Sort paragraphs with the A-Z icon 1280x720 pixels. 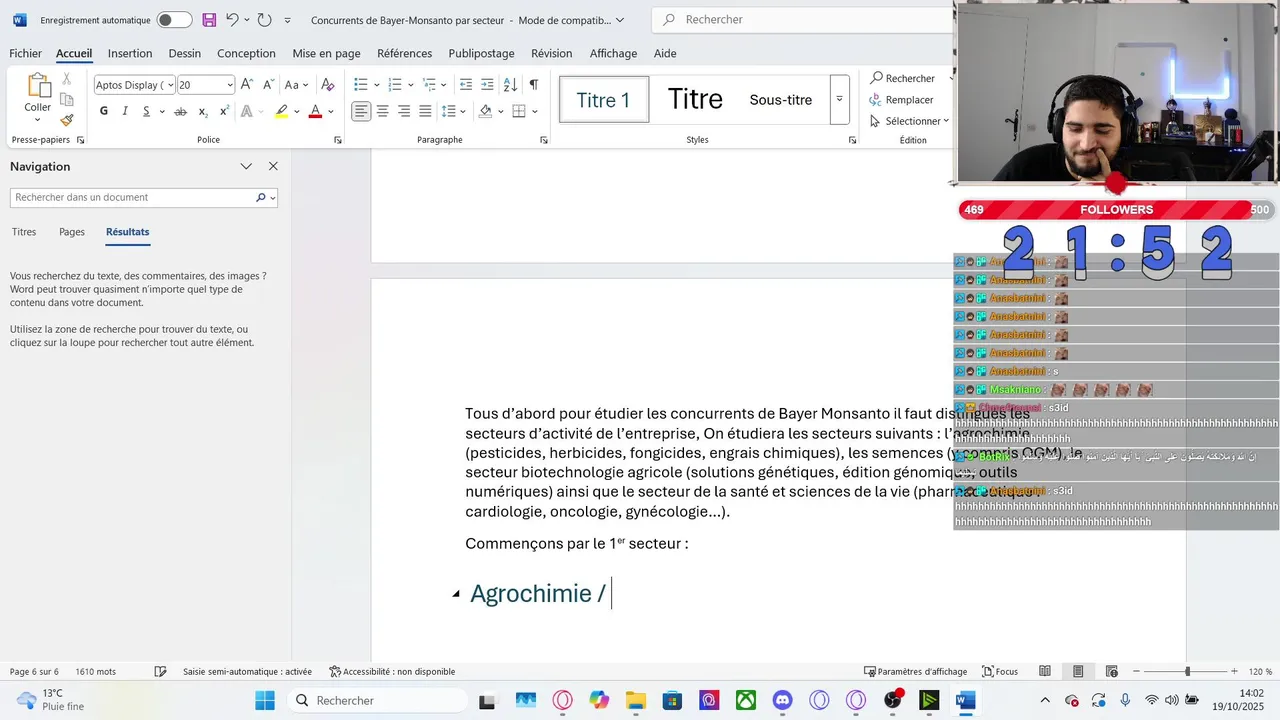[510, 85]
